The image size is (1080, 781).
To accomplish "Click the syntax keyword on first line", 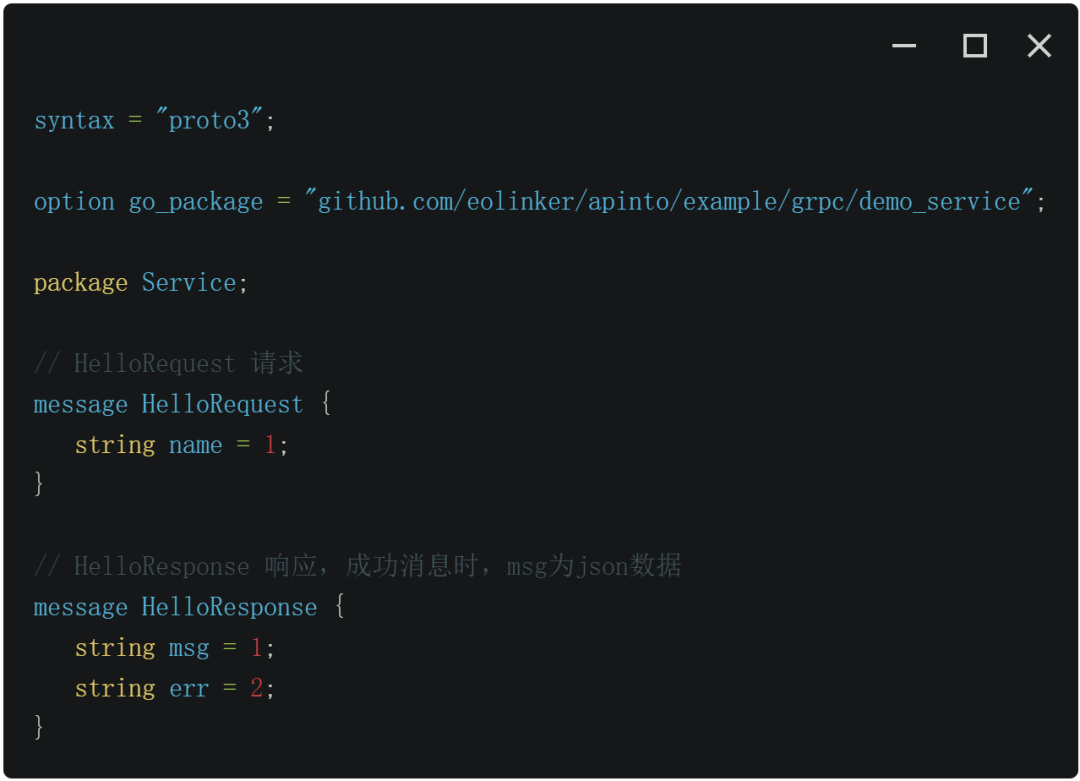I will click(x=74, y=121).
